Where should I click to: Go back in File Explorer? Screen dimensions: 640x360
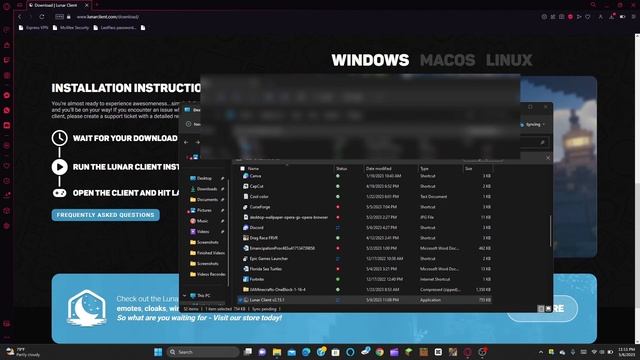pyautogui.click(x=186, y=142)
